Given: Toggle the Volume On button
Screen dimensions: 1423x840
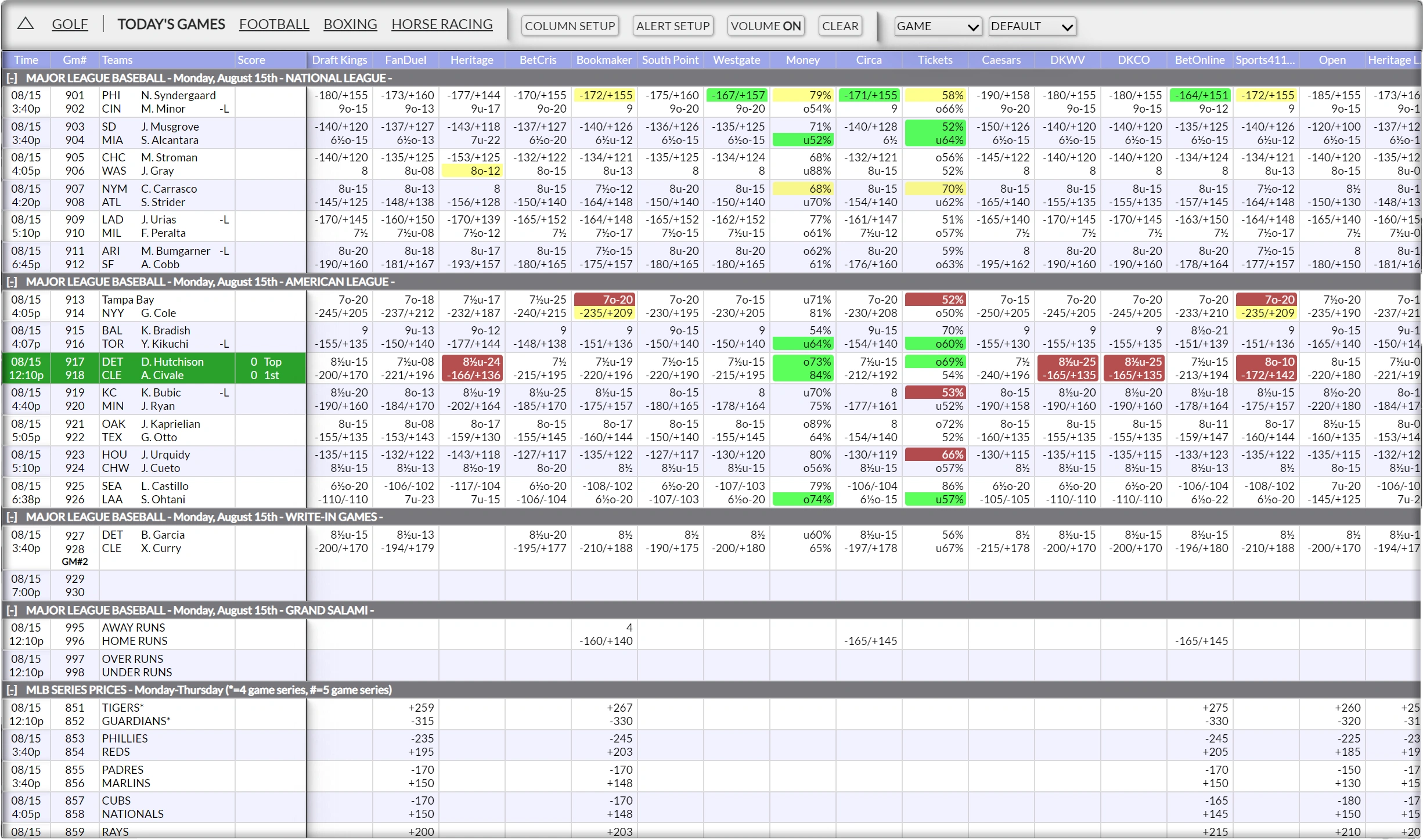Looking at the screenshot, I should pyautogui.click(x=765, y=26).
